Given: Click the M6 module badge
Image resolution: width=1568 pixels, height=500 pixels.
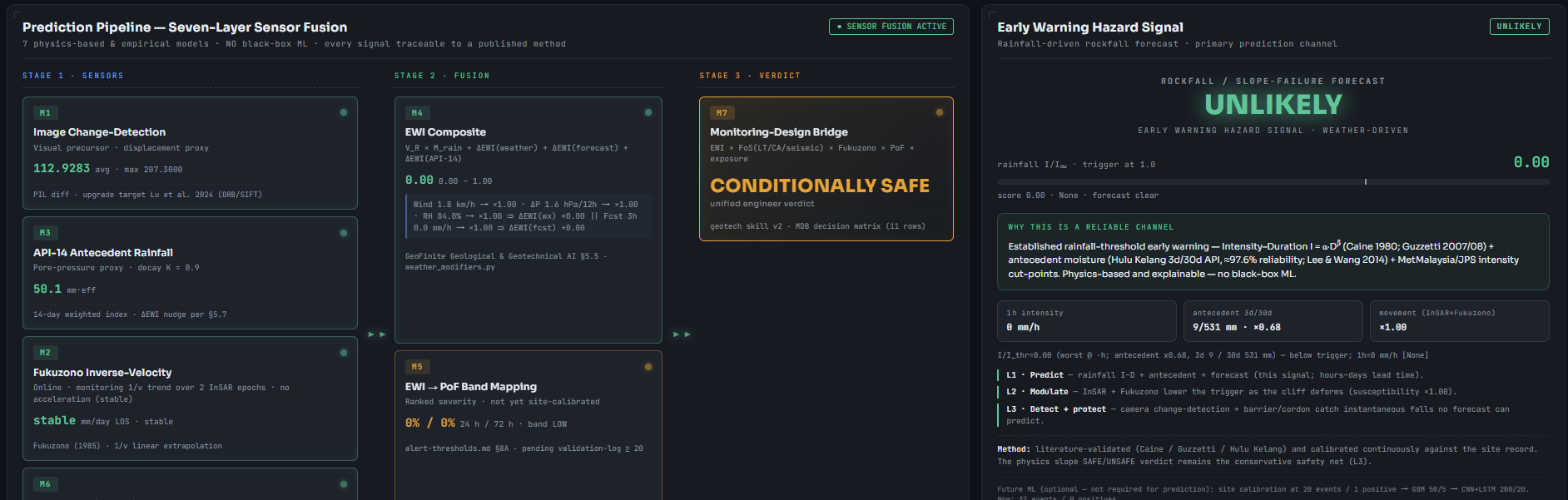Looking at the screenshot, I should (x=45, y=484).
